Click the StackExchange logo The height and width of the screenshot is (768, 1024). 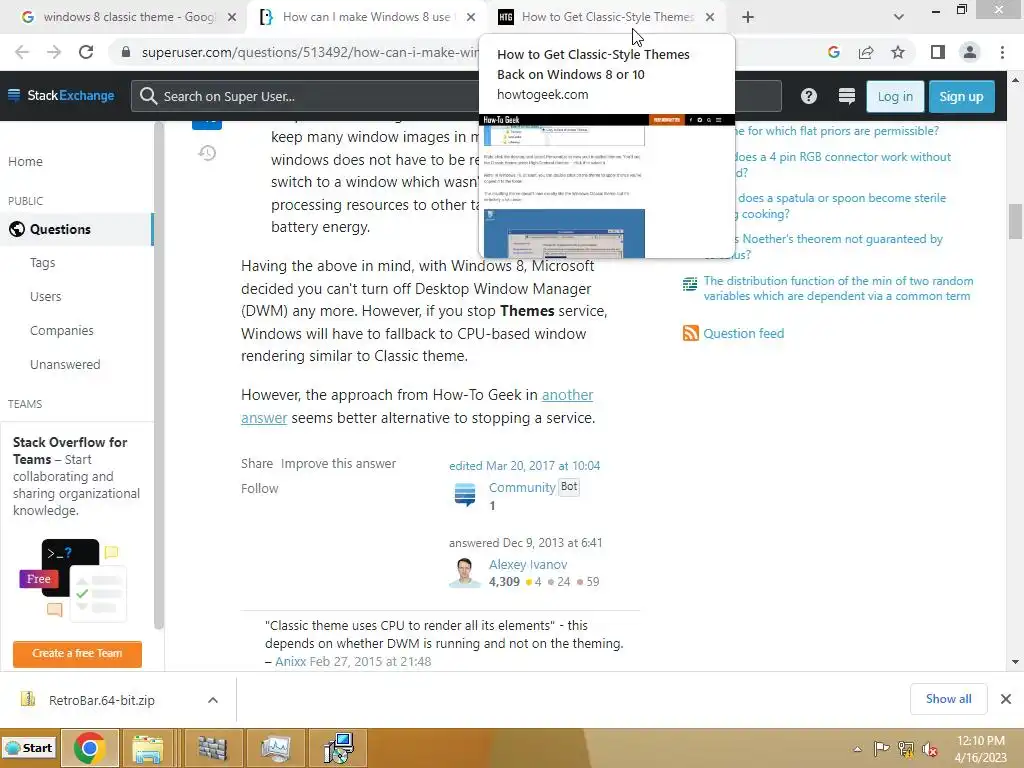[x=61, y=95]
